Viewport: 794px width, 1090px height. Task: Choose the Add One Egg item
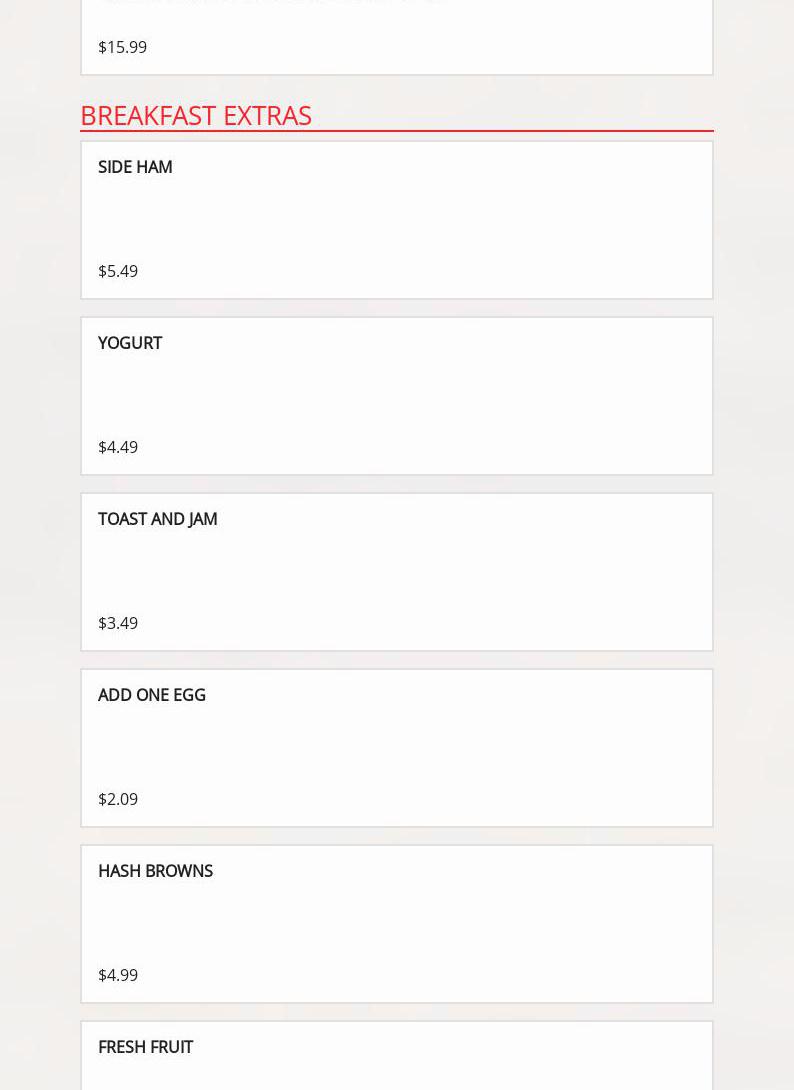coord(152,695)
